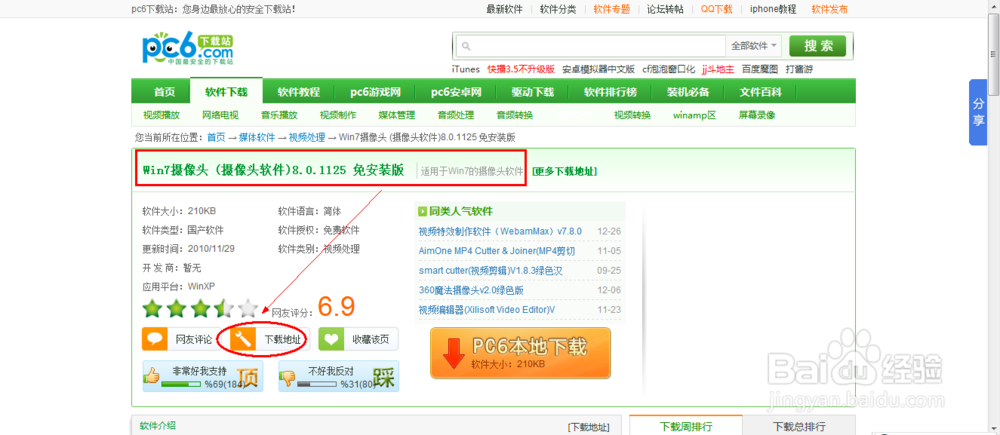Click the green 搜索 search button
The image size is (1000, 435).
click(818, 46)
